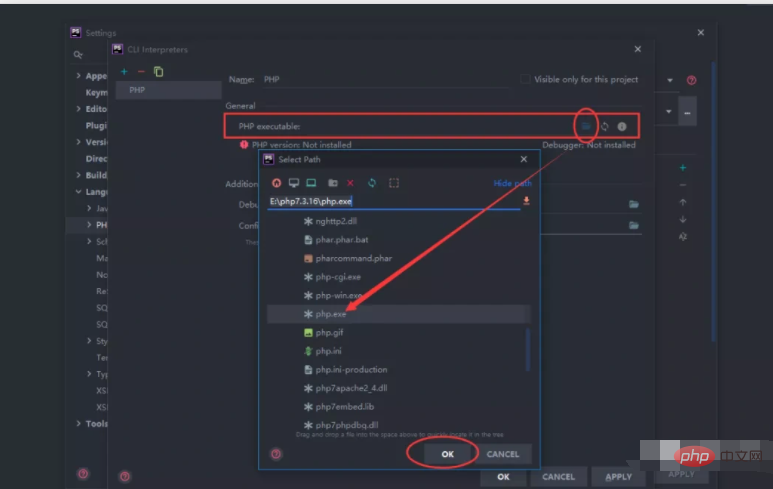
Task: Click OK in the CLI Interpreters dialog
Action: [x=503, y=477]
